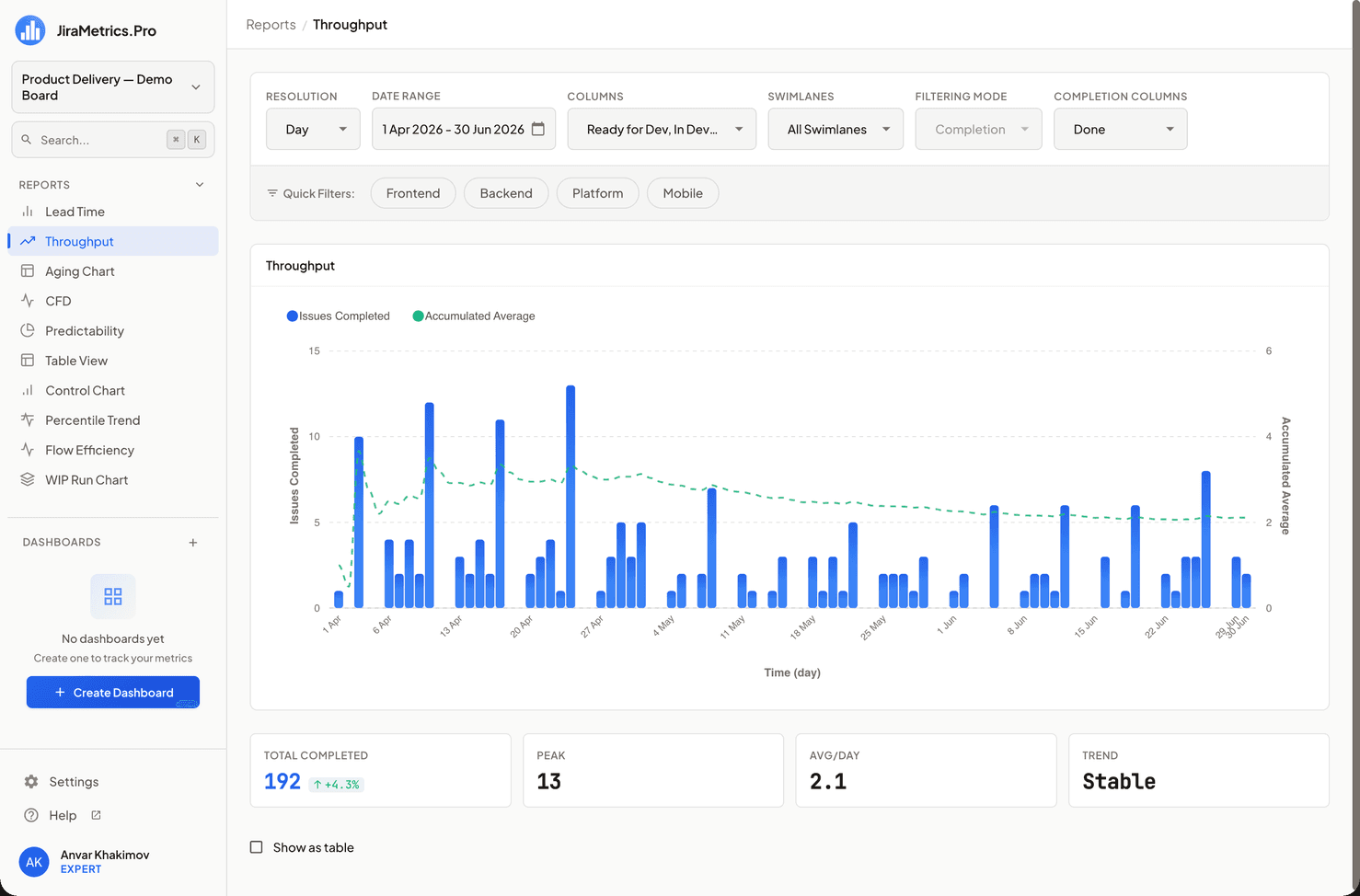Click the Settings gear icon
Image resolution: width=1360 pixels, height=896 pixels.
31,781
